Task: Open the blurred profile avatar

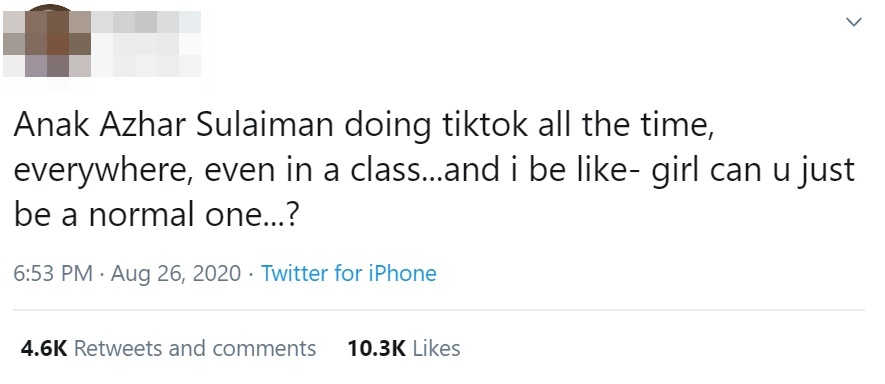Action: tap(47, 44)
